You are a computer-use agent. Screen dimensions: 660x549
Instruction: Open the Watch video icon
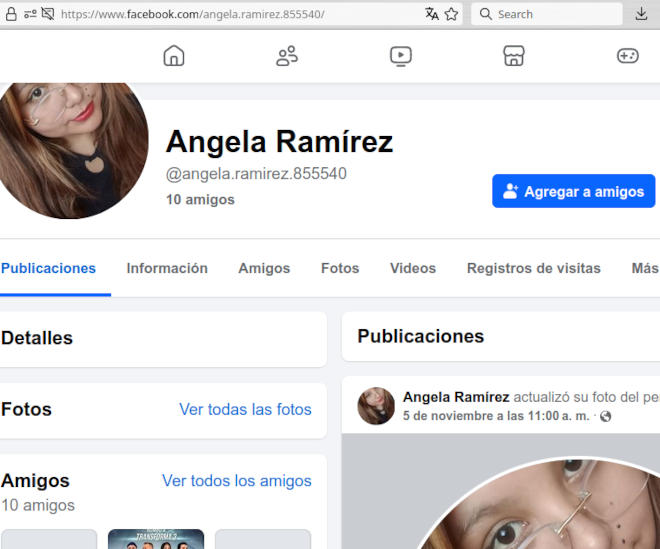(401, 56)
